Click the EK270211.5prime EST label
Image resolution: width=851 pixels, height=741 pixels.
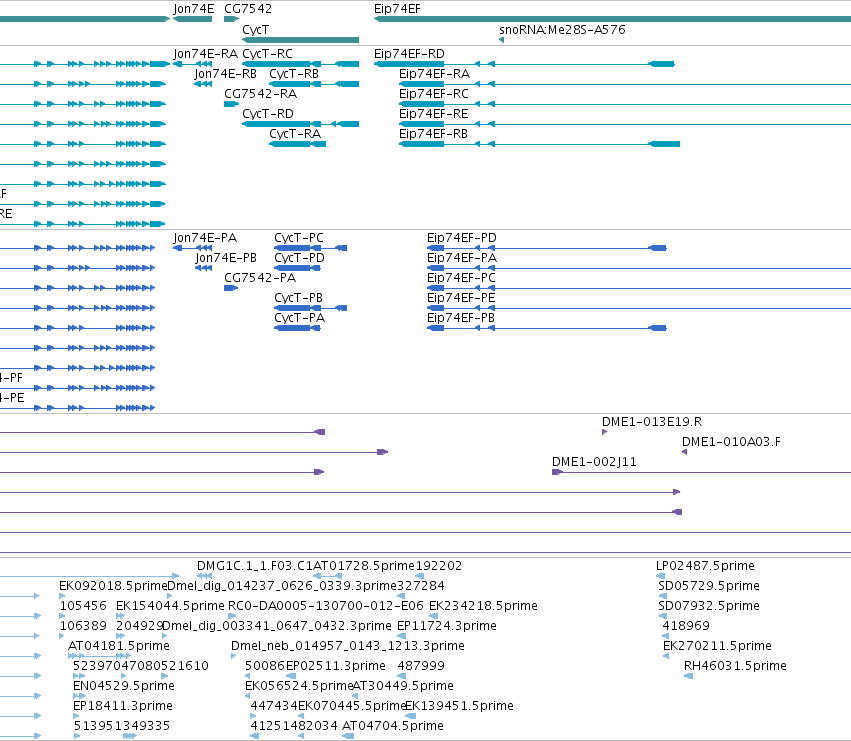tap(717, 647)
